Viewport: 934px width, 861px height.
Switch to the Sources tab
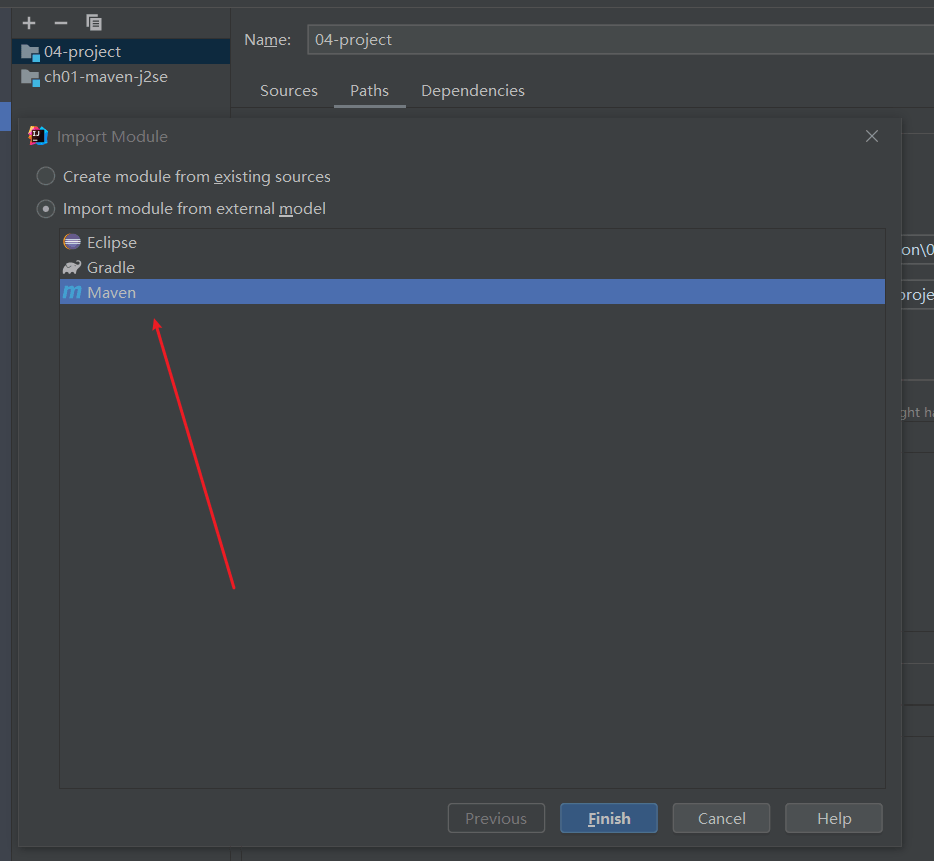(289, 91)
